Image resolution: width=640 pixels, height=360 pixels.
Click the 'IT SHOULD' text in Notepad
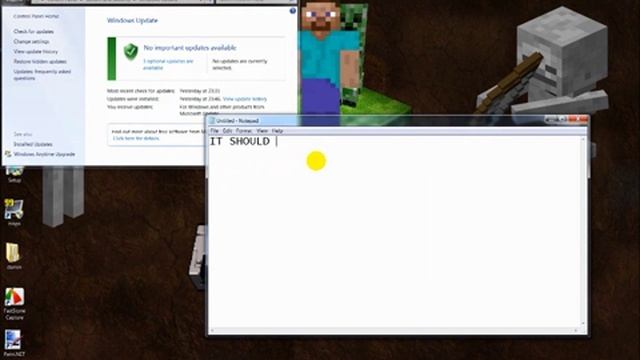pyautogui.click(x=240, y=142)
